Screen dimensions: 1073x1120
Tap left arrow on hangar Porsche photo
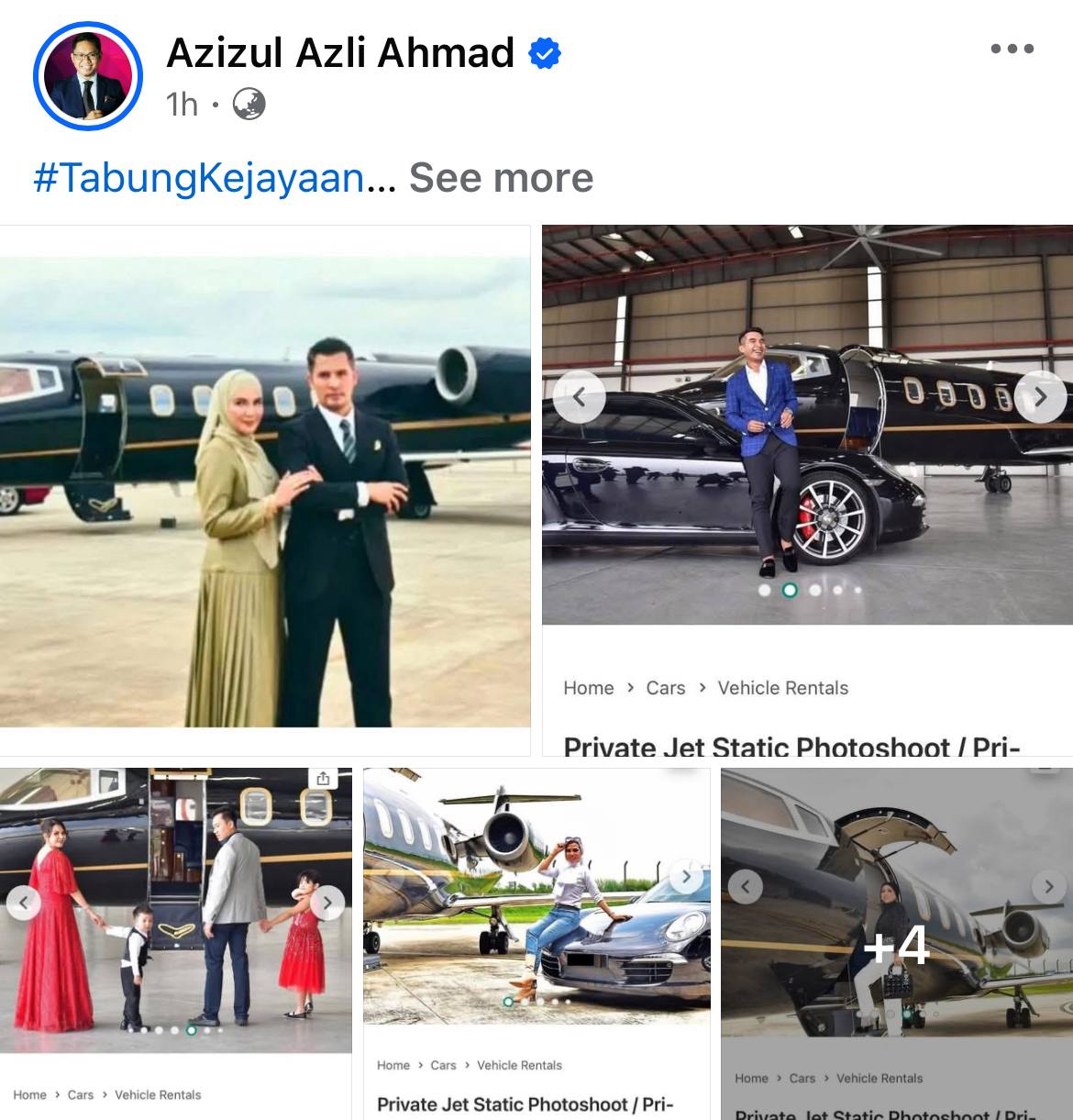[580, 397]
